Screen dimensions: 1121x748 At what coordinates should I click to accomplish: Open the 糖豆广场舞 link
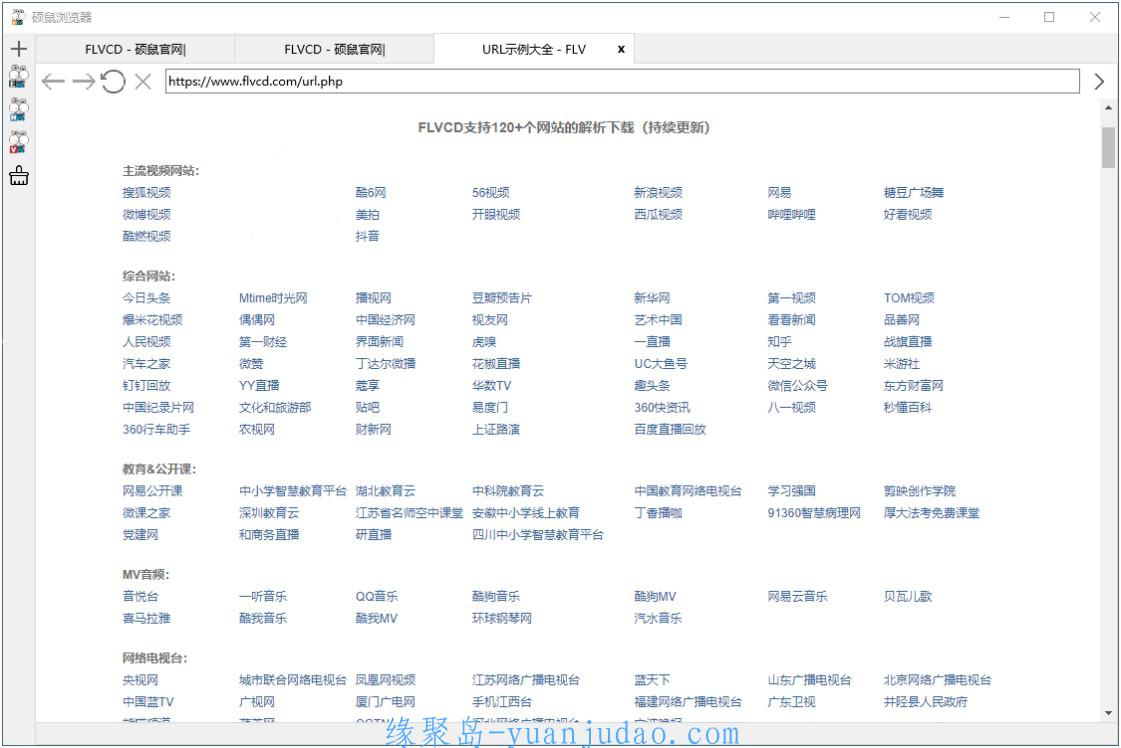coord(914,192)
